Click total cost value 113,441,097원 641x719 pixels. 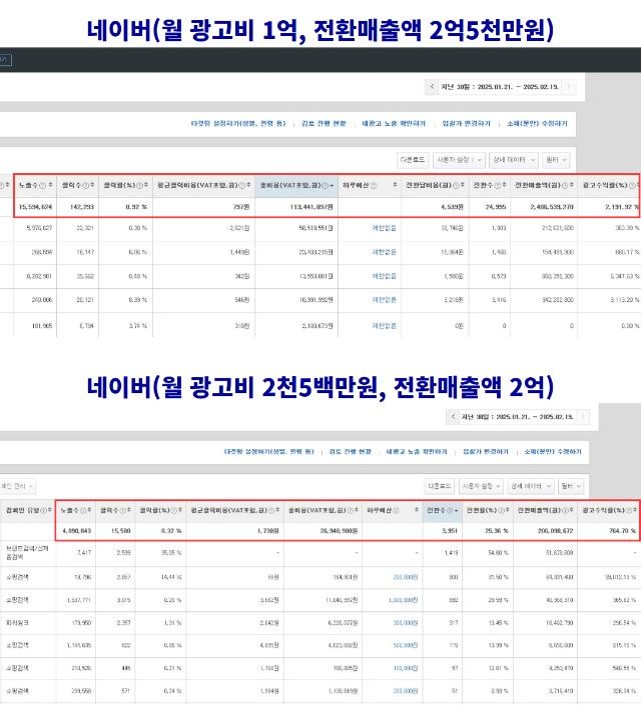click(311, 207)
